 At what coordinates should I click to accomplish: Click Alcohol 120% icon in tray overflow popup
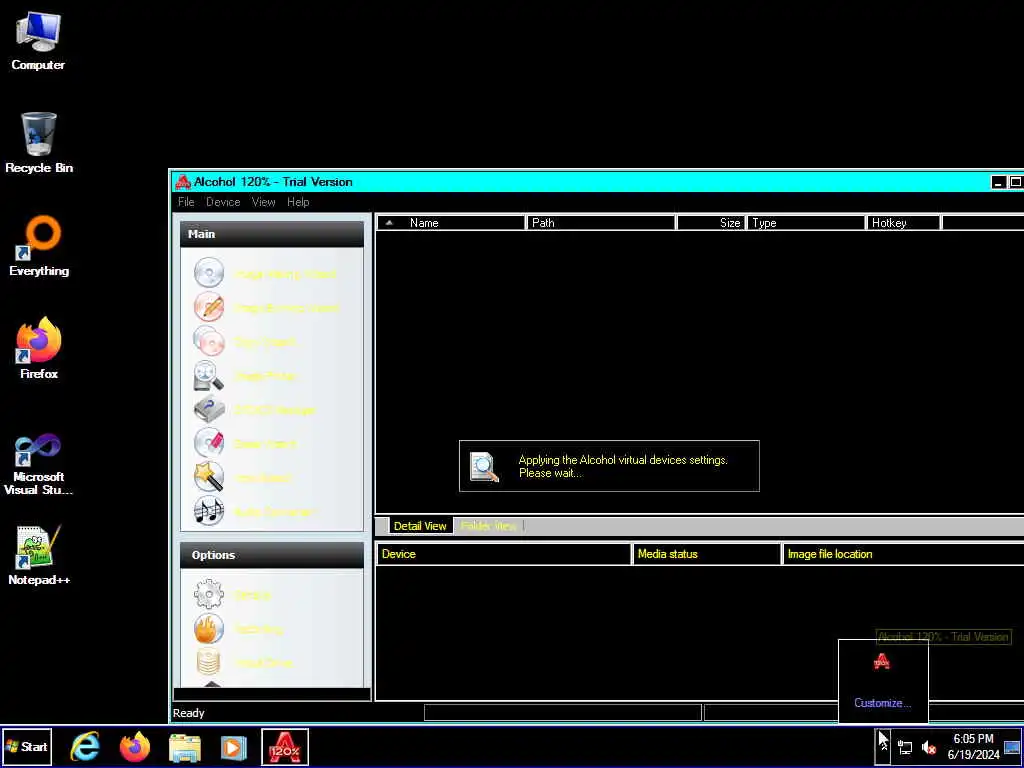point(882,662)
